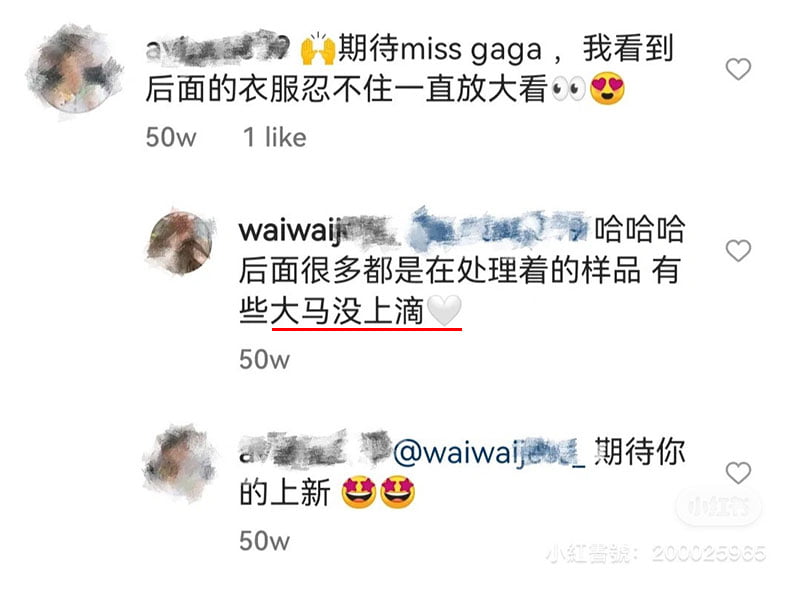Click the heart-eyes emoji after 放大看
Image resolution: width=800 pixels, height=589 pixels.
[x=607, y=89]
